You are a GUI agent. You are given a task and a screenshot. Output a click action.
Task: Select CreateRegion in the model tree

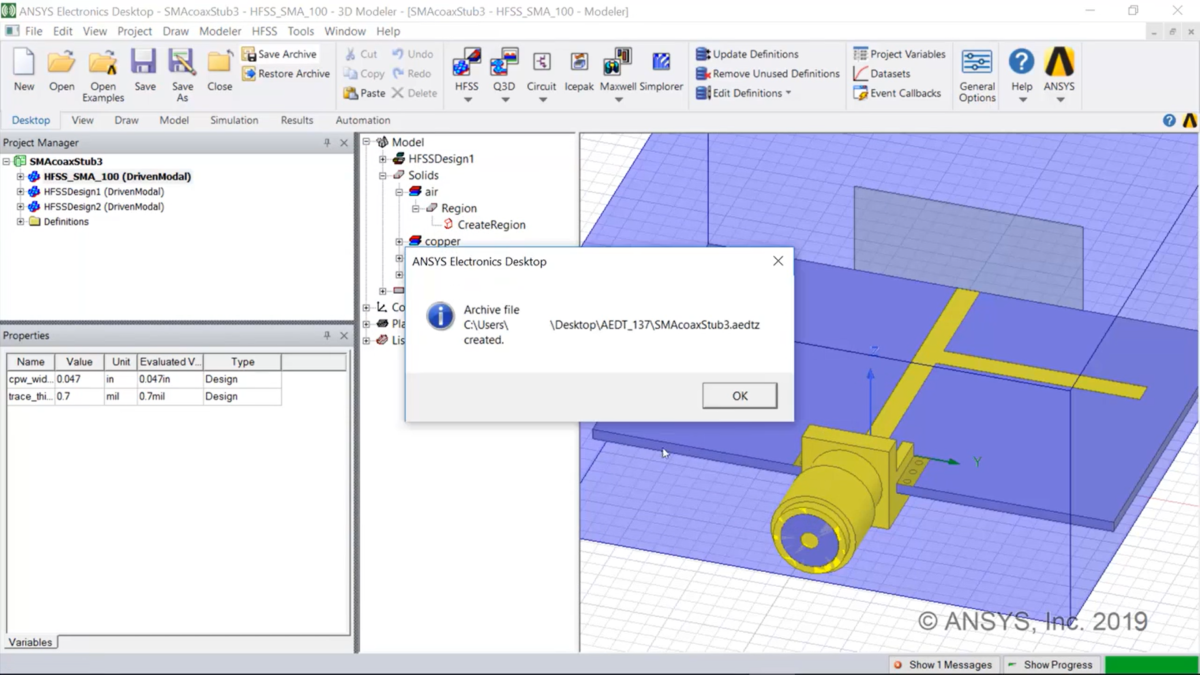click(491, 225)
